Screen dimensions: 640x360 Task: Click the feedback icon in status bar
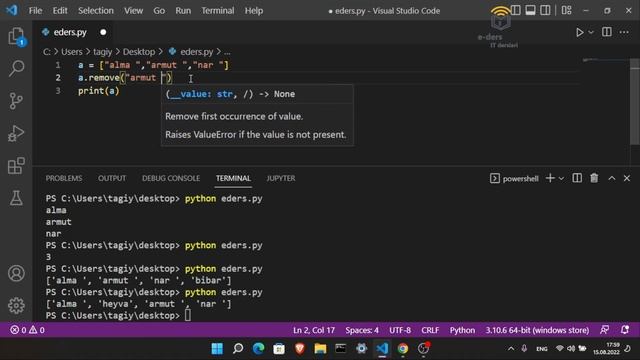(x=604, y=330)
